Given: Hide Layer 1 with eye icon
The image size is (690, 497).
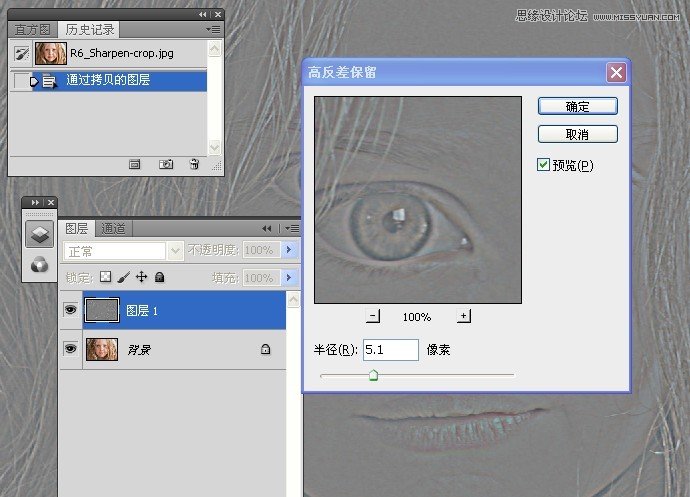Looking at the screenshot, I should coord(70,310).
